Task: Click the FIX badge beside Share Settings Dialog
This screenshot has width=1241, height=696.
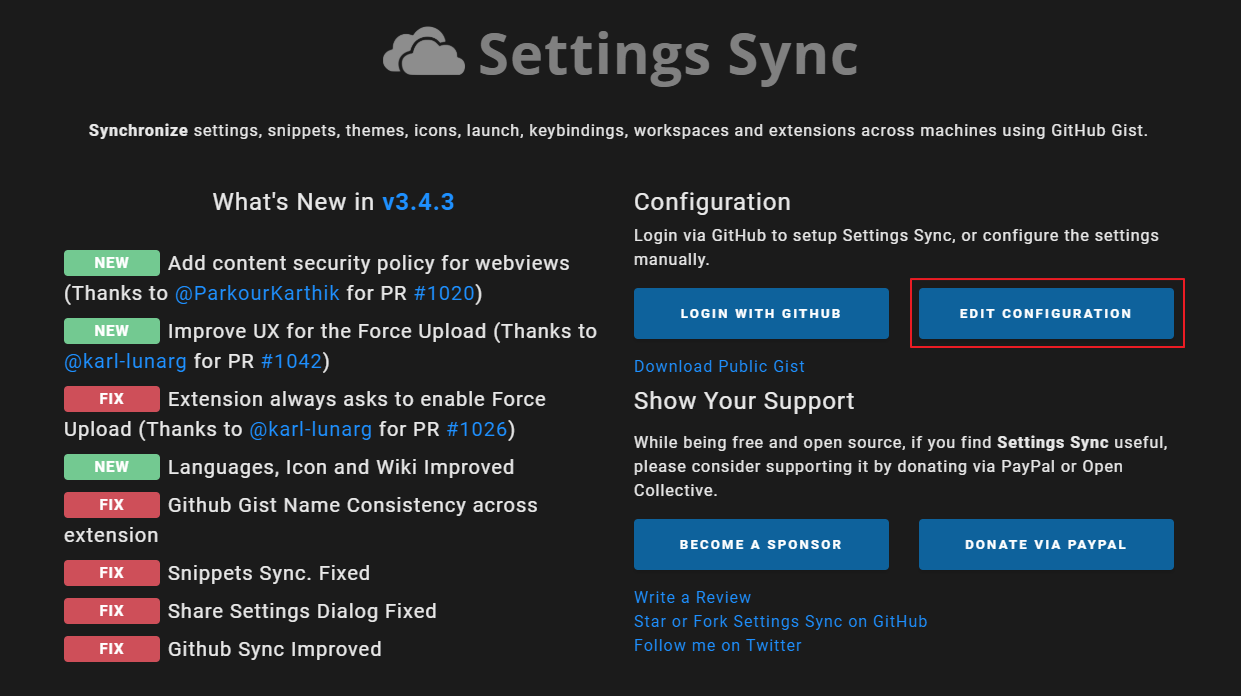Action: tap(112, 611)
